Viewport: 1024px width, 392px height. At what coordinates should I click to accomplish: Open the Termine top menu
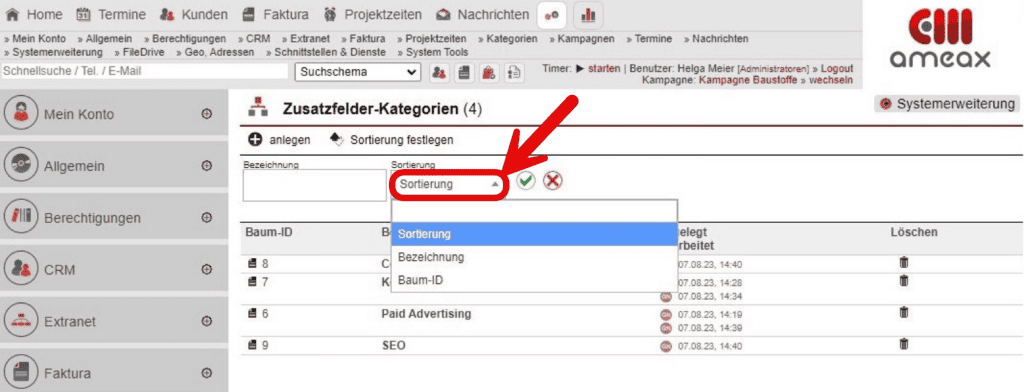[112, 14]
